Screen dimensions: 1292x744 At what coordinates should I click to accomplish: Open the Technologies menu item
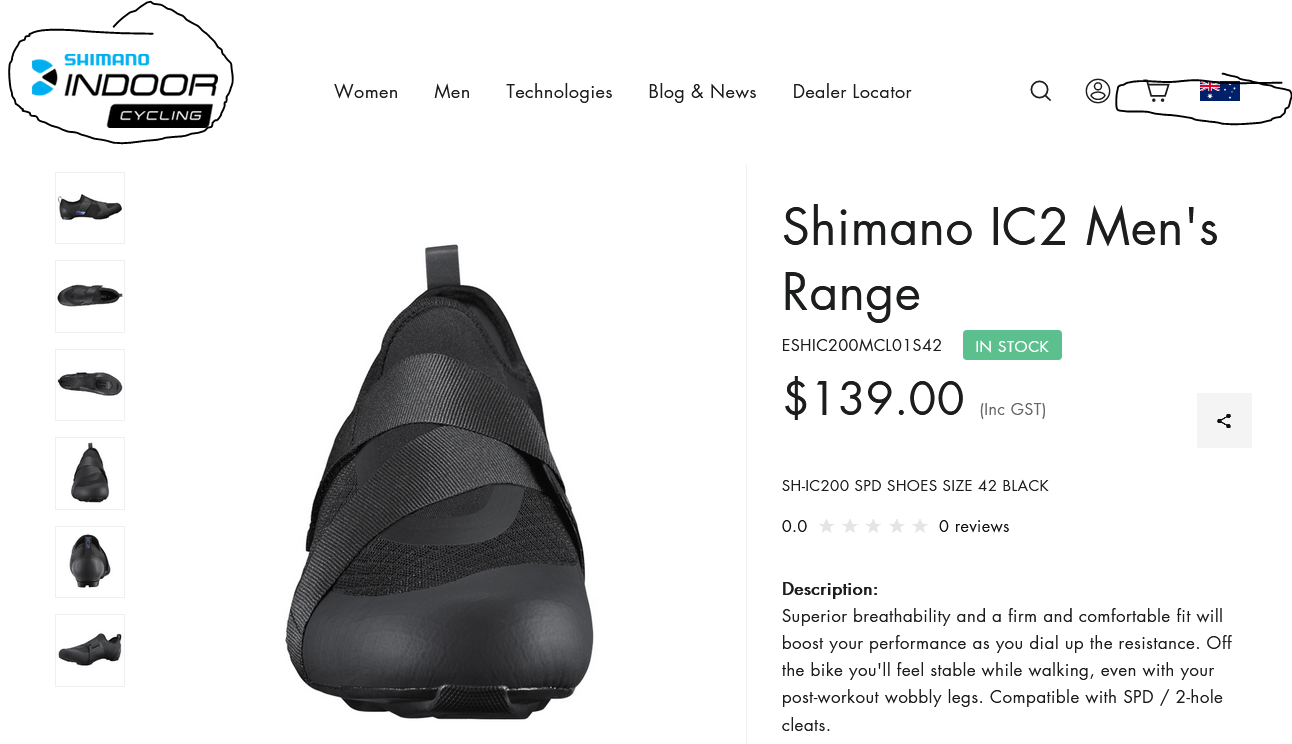[x=559, y=92]
